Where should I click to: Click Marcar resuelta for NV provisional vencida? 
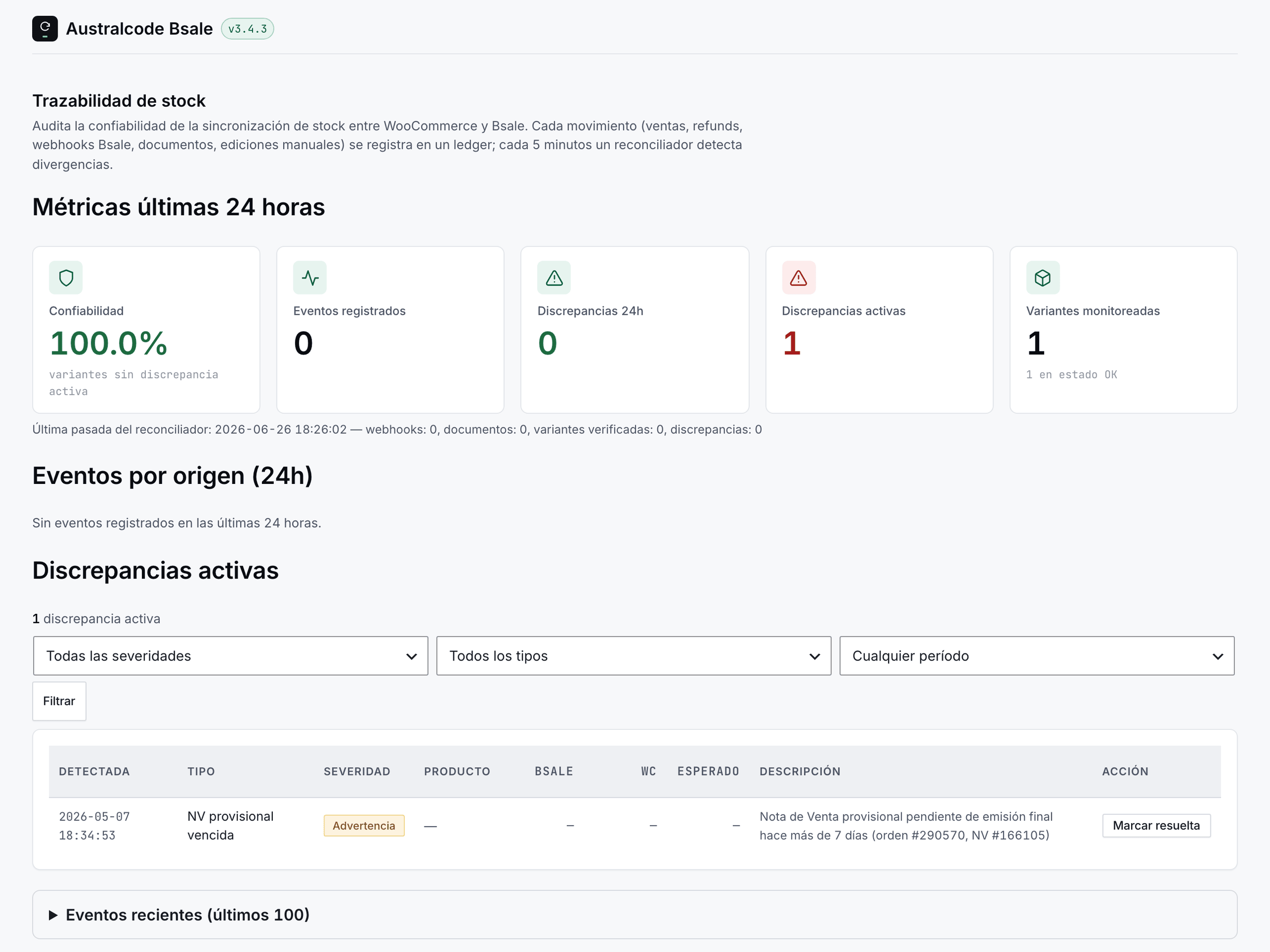(x=1156, y=826)
